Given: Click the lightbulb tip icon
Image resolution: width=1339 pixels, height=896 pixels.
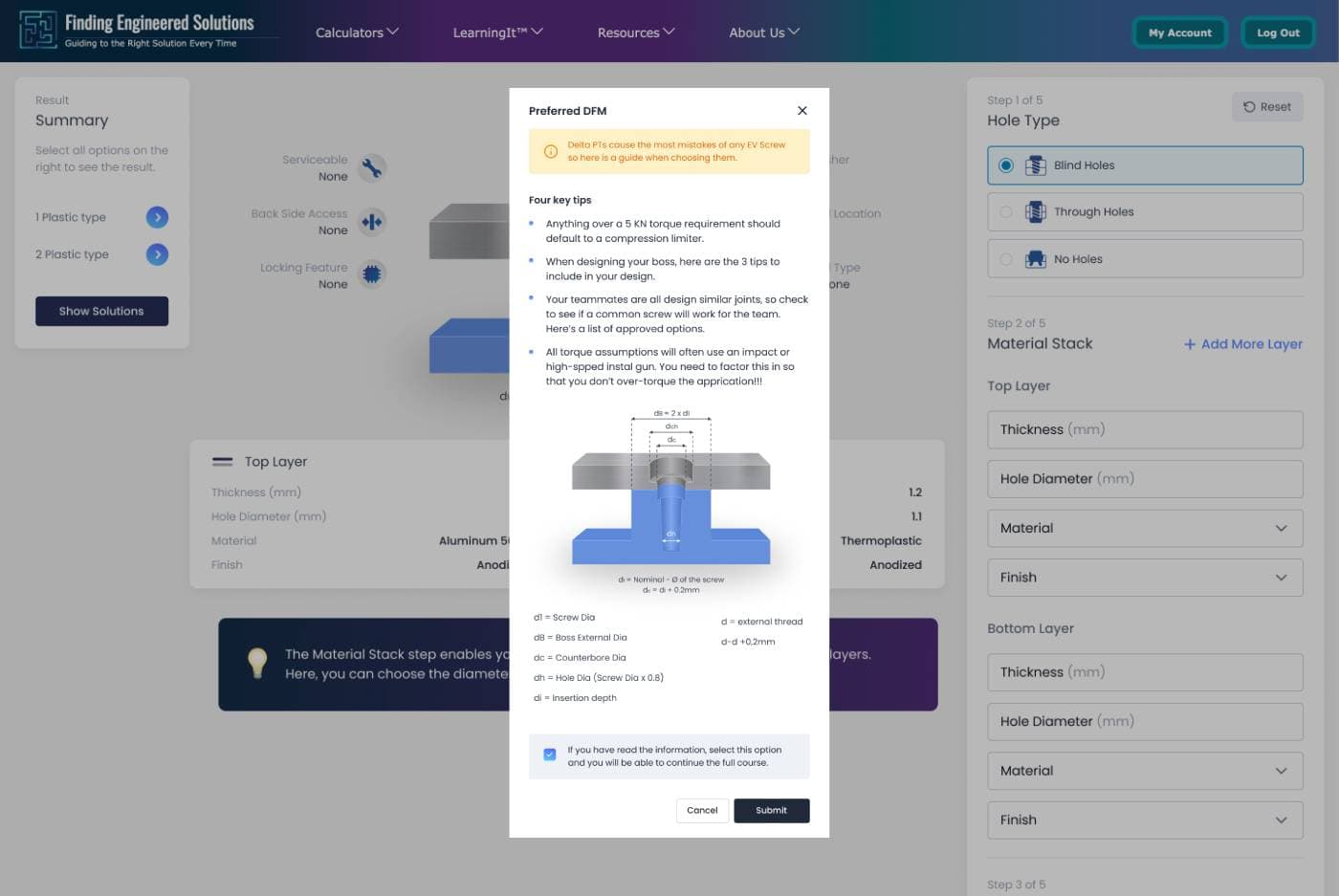Looking at the screenshot, I should tap(256, 664).
